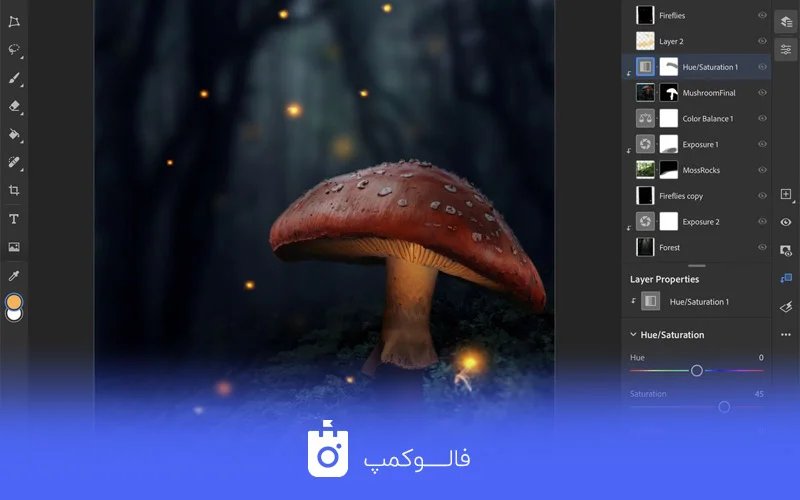Screen dimensions: 800x500
Task: Hide the MushroomFinal layer
Action: pyautogui.click(x=762, y=92)
